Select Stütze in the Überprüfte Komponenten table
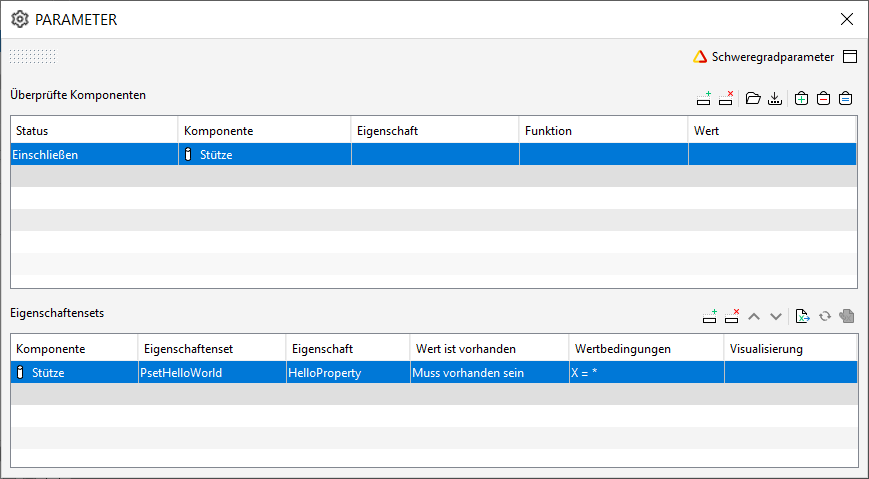This screenshot has height=479, width=869. click(265, 155)
